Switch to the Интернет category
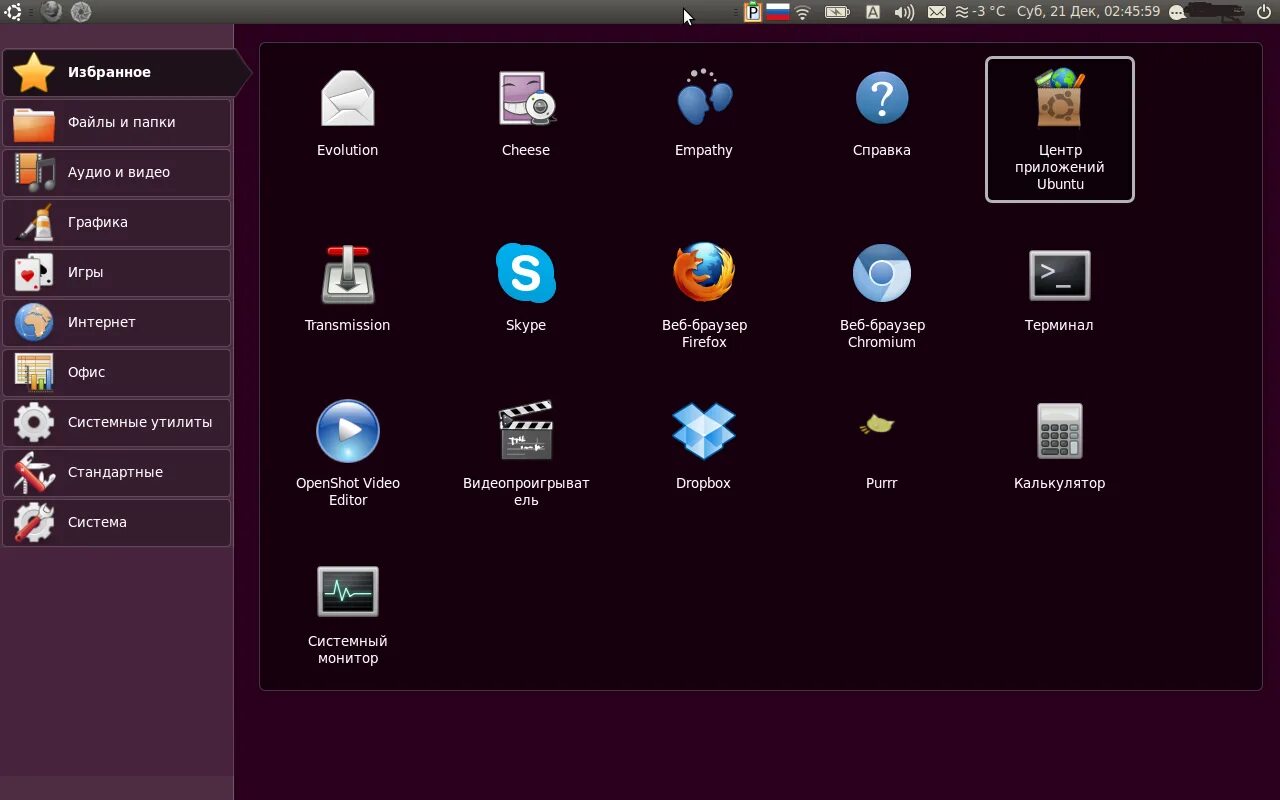 coord(117,322)
